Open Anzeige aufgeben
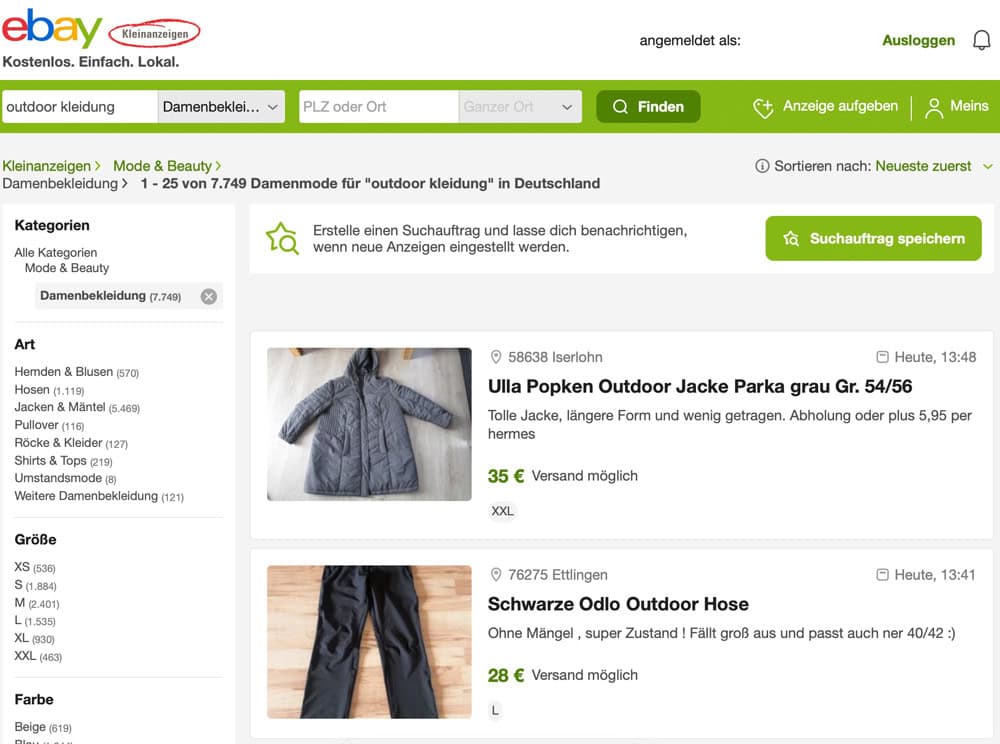The image size is (1000, 744). (x=827, y=106)
